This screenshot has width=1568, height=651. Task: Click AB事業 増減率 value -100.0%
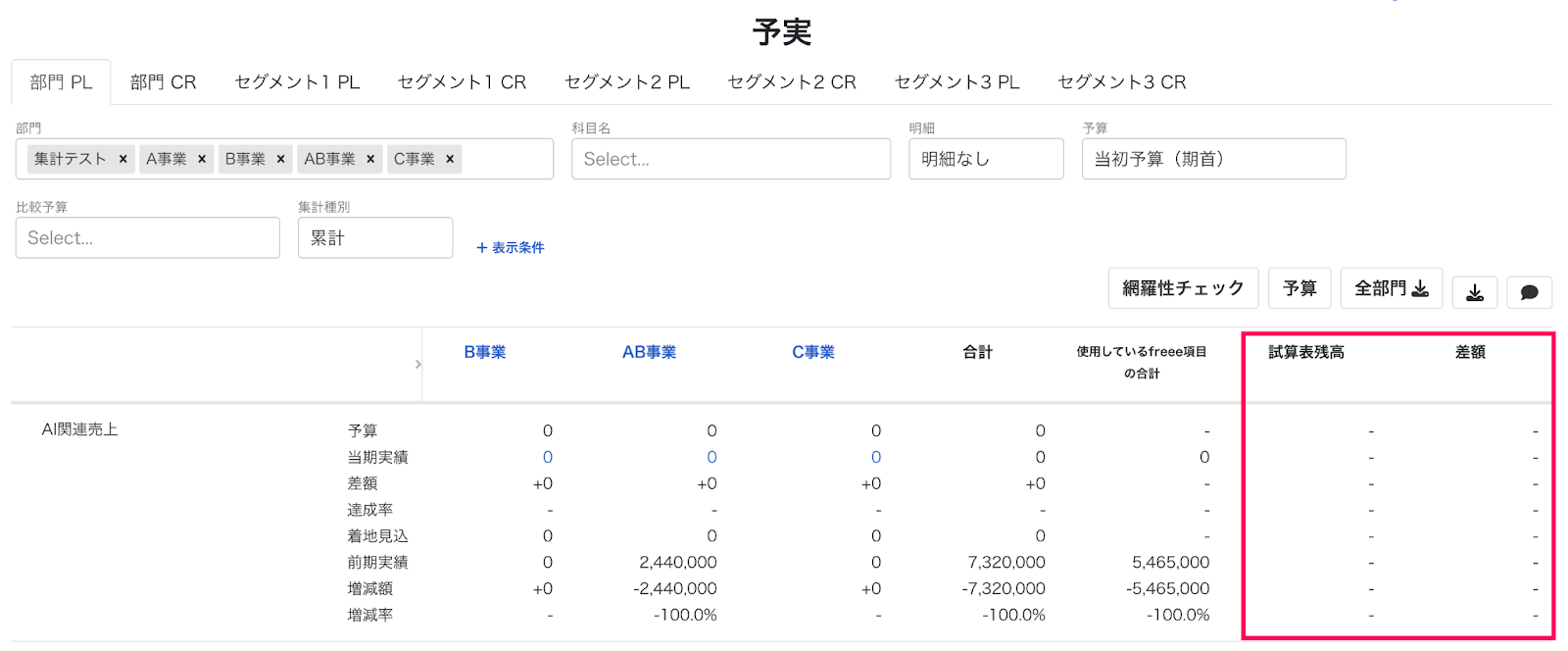tap(685, 615)
